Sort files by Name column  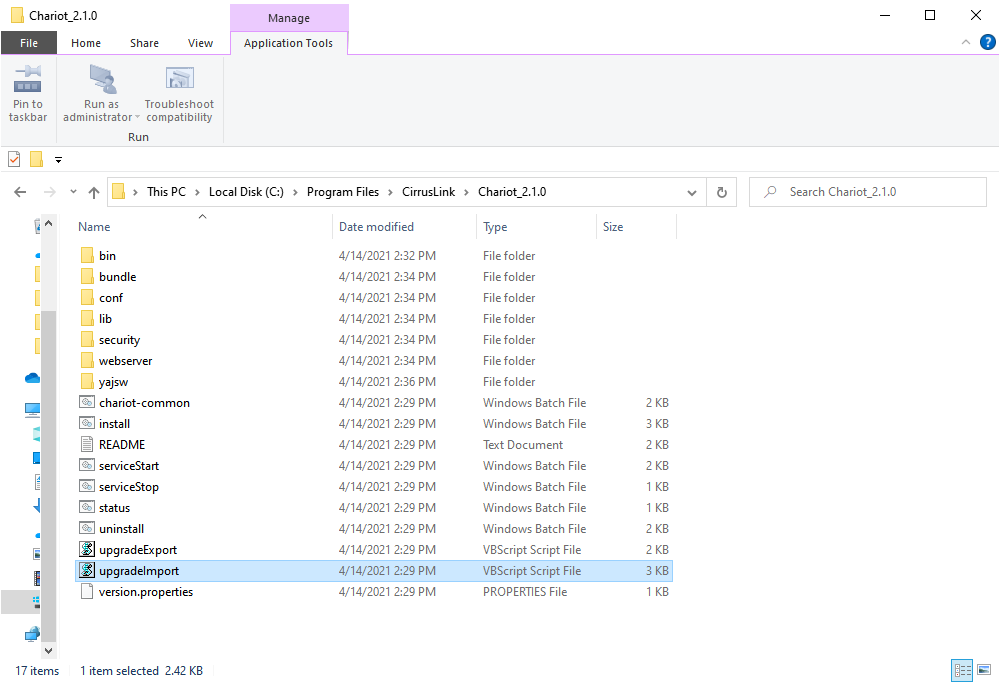(x=94, y=227)
